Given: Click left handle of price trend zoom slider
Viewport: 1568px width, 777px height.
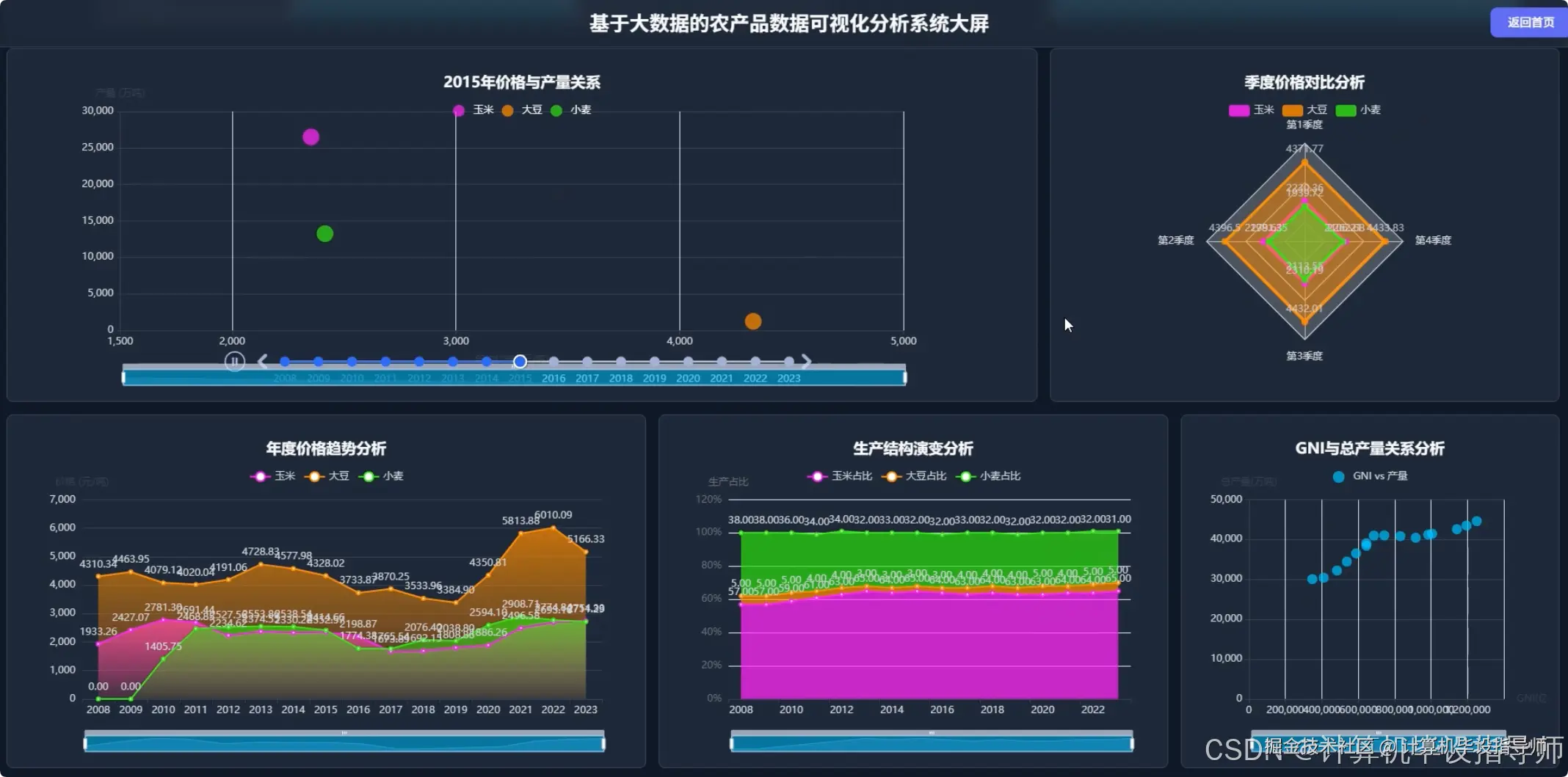Looking at the screenshot, I should [85, 744].
